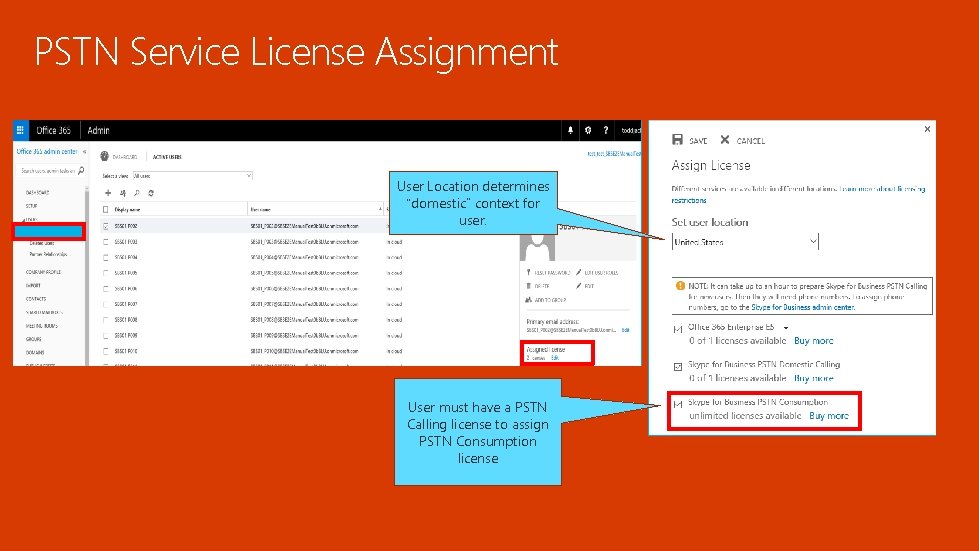Click the Reset Password key icon
The height and width of the screenshot is (551, 979).
(x=528, y=273)
